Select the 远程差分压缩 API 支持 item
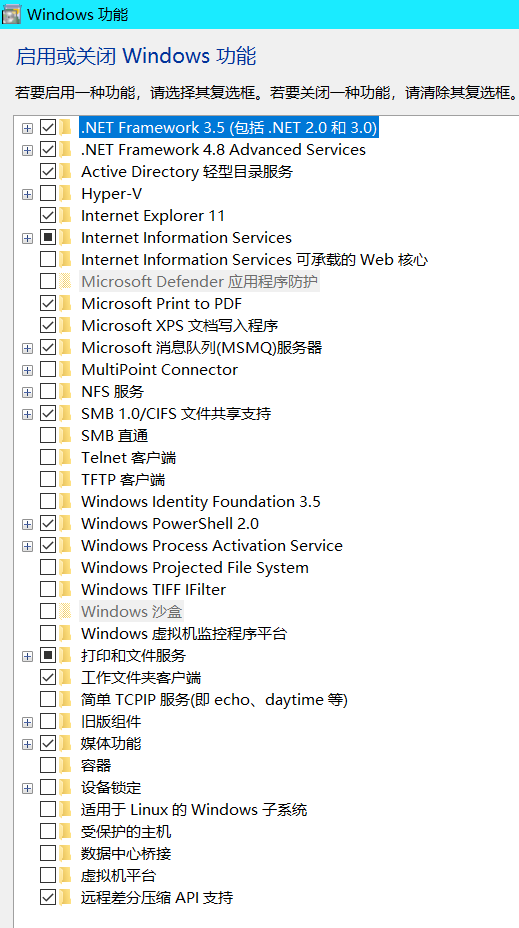 (157, 898)
